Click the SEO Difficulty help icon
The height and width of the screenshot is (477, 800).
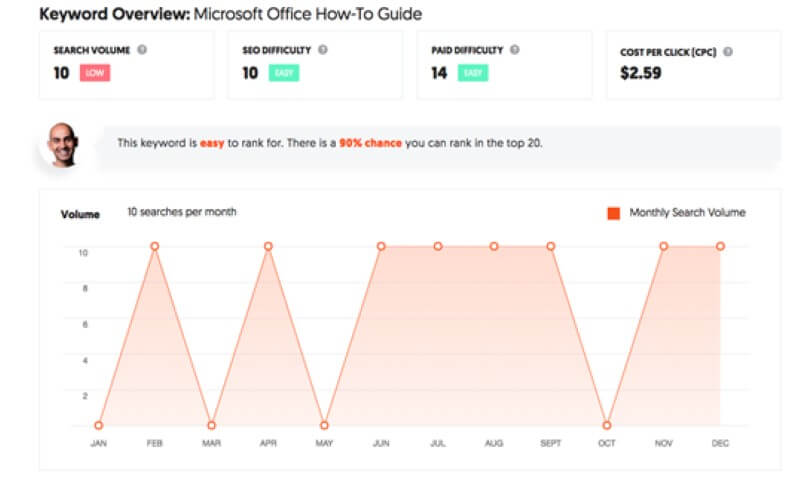pos(322,49)
